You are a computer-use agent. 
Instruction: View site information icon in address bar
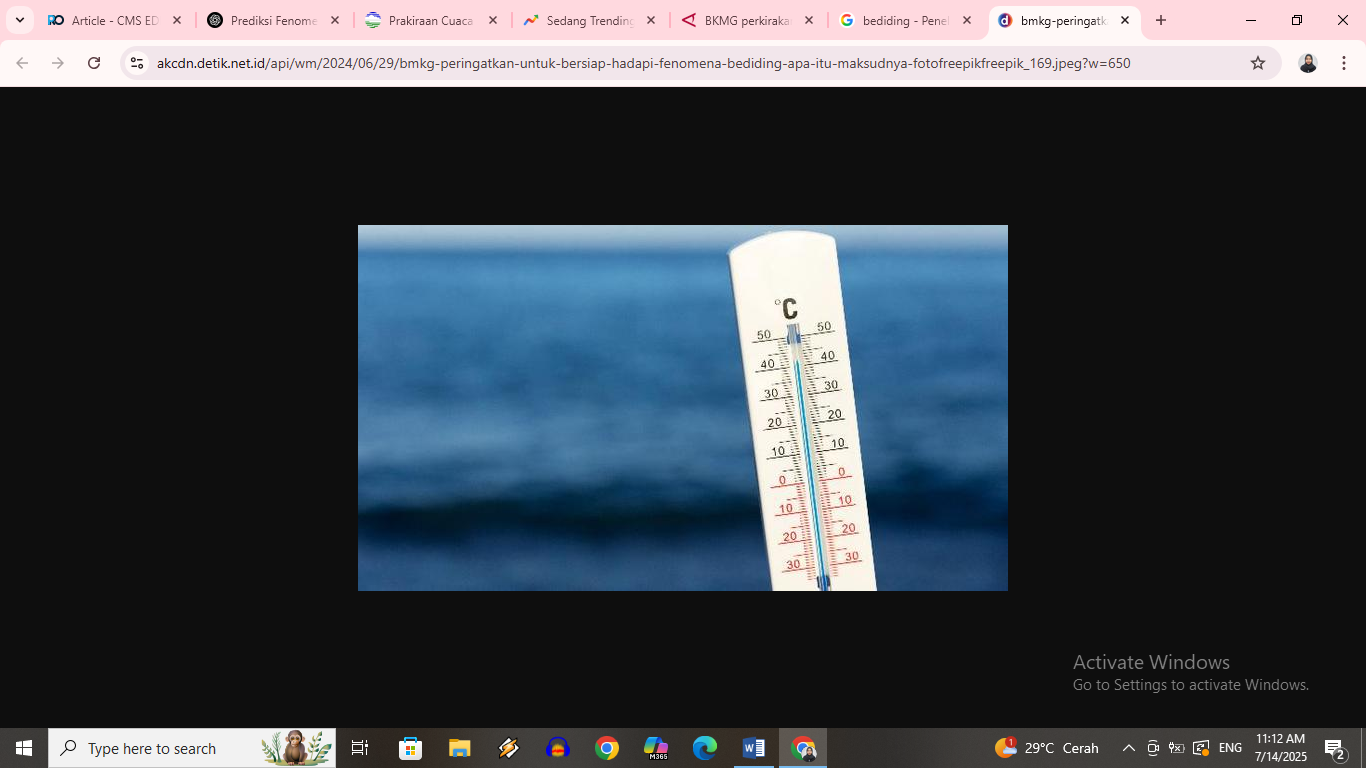pos(137,63)
